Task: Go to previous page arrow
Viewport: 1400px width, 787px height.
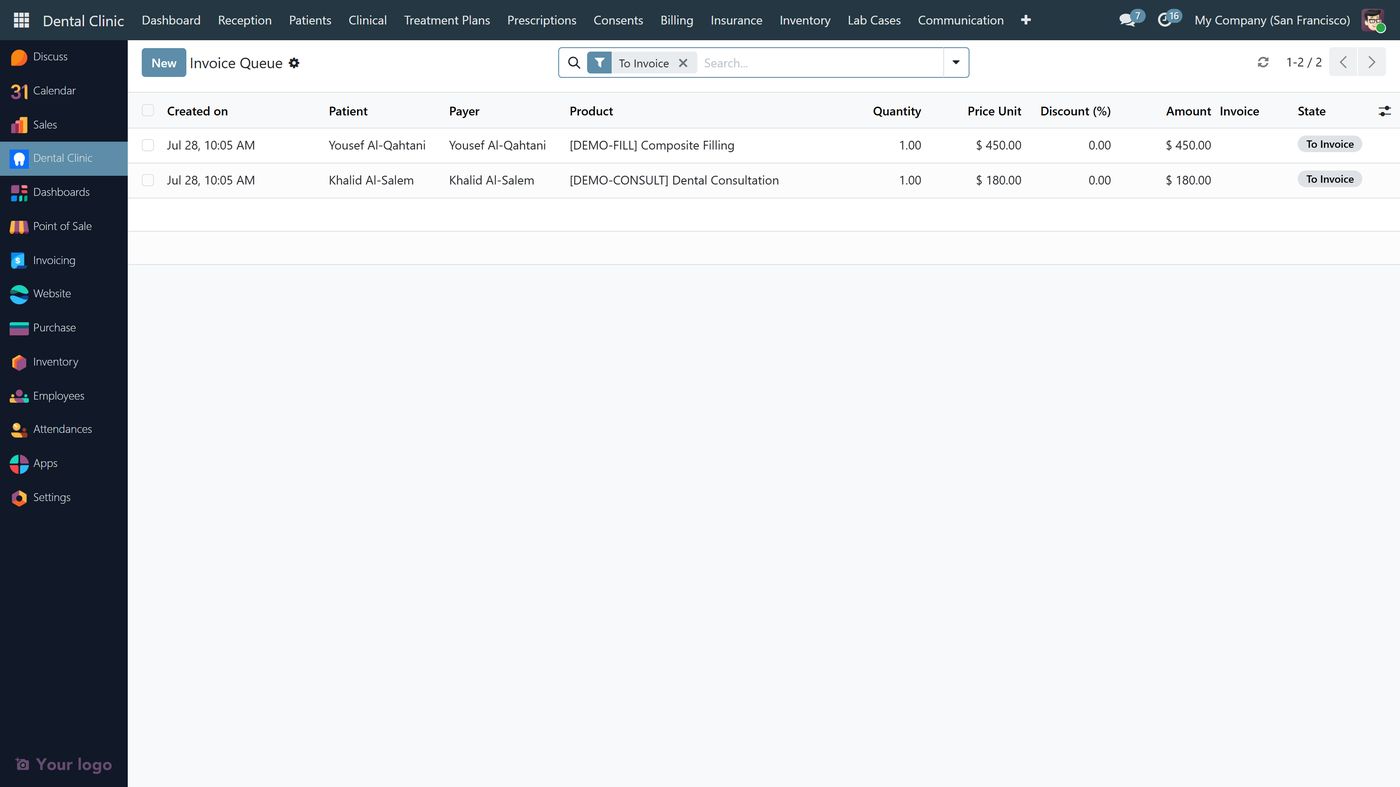Action: [1343, 62]
